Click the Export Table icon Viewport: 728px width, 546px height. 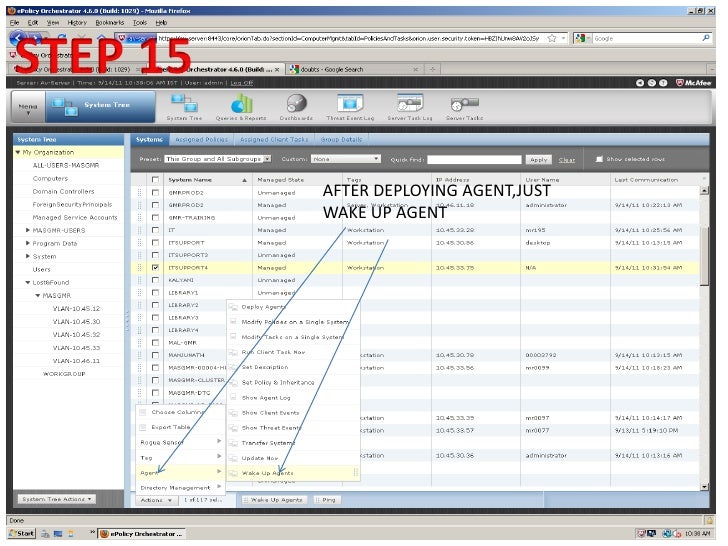[x=143, y=427]
